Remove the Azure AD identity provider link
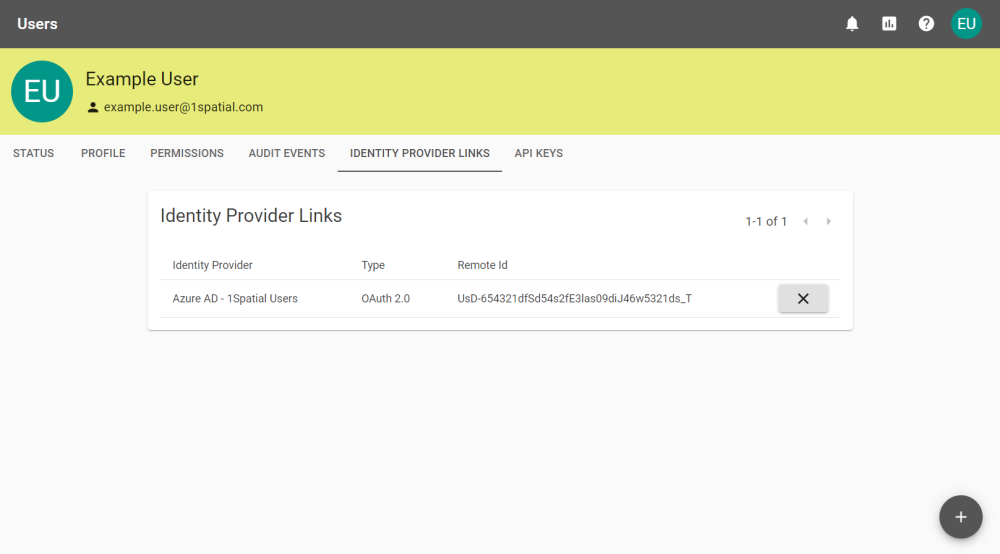Viewport: 1000px width, 554px height. point(803,298)
